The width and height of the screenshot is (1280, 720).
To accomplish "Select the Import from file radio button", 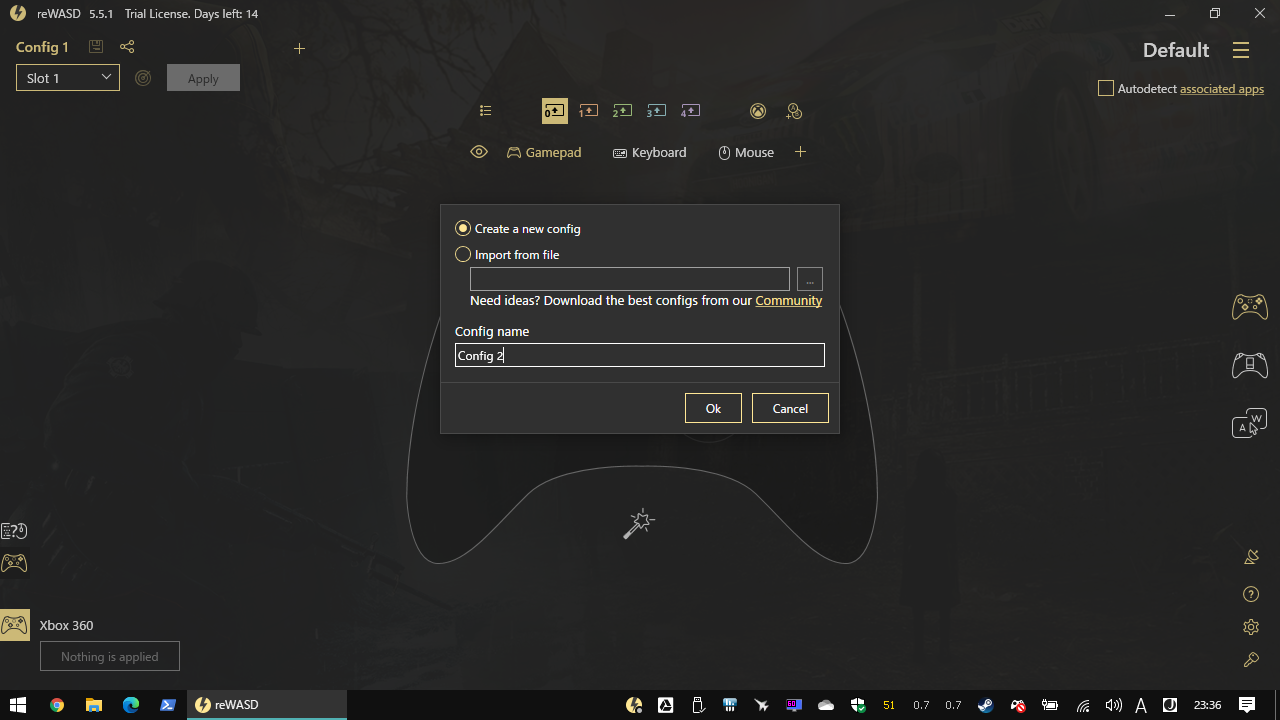I will [462, 254].
